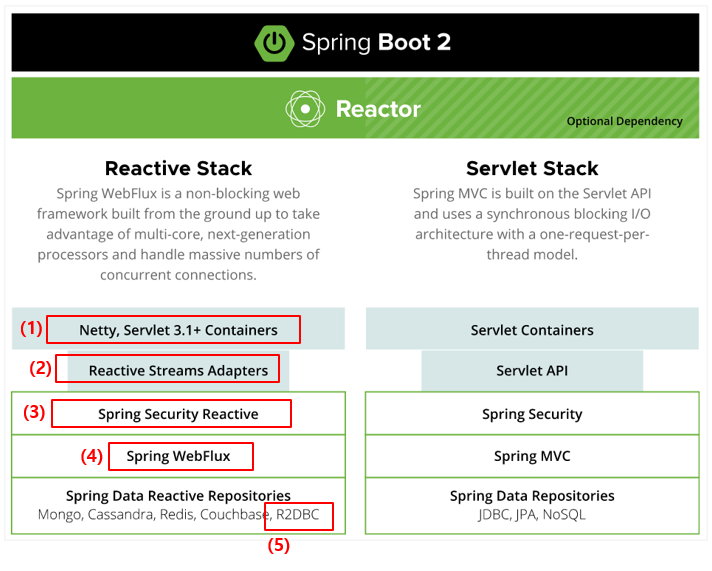This screenshot has width=712, height=571.
Task: Select the 'Netty, Servlet 3.1+ Containers' box
Action: pyautogui.click(x=173, y=330)
